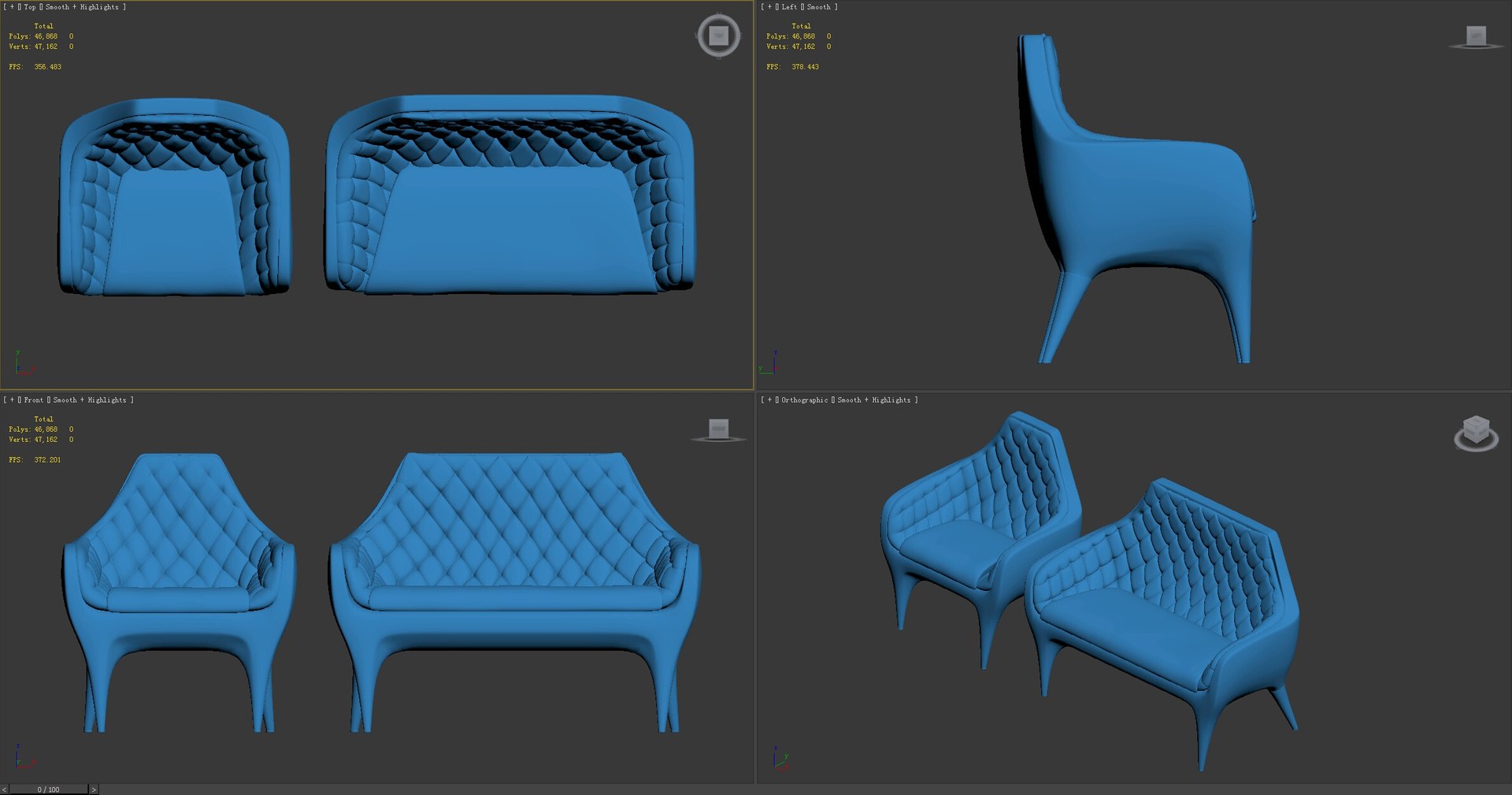
Task: Open the 'Front' point-of-view label menu
Action: tap(34, 400)
